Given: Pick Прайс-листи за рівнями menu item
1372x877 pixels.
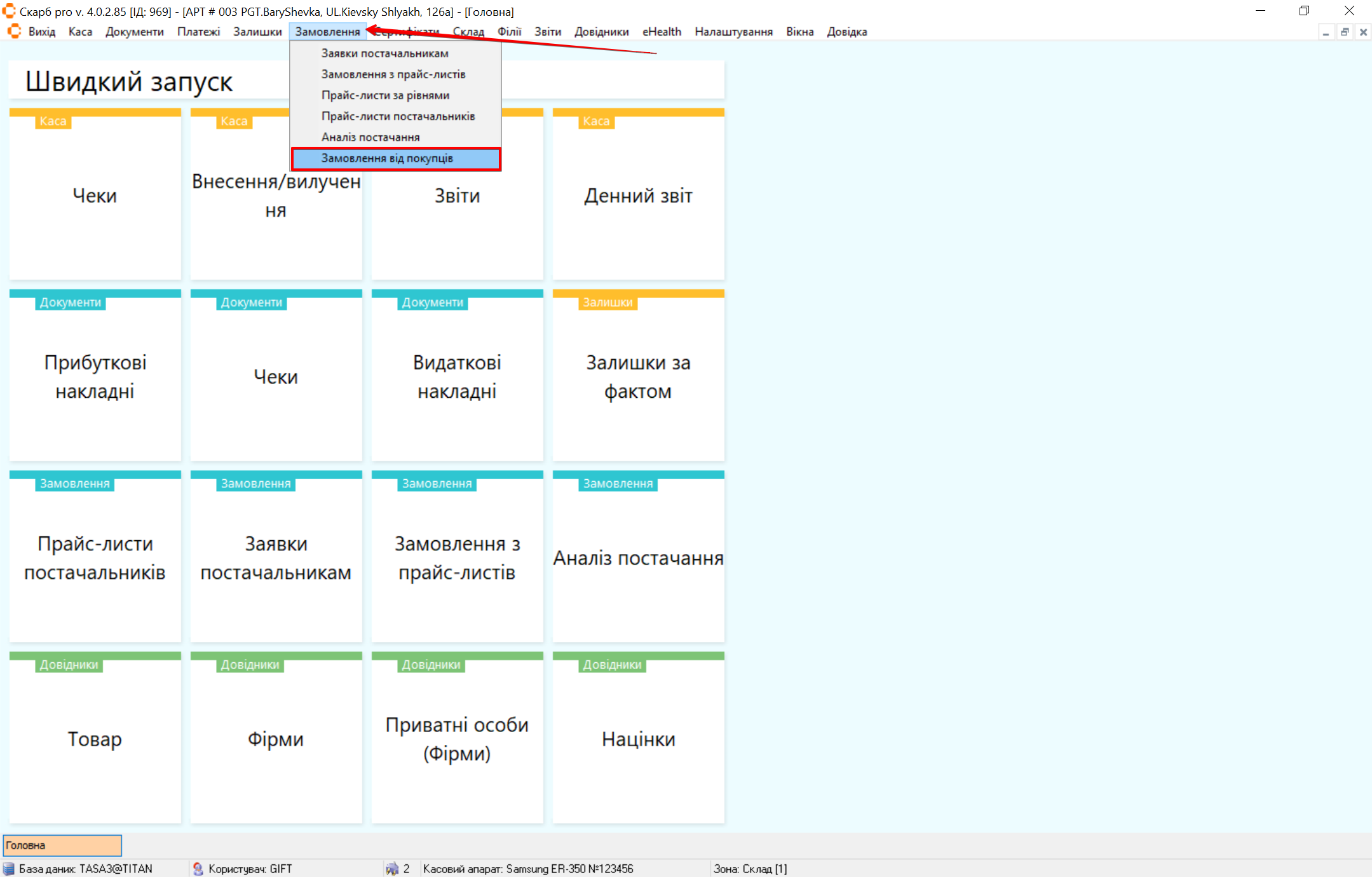Looking at the screenshot, I should click(385, 95).
